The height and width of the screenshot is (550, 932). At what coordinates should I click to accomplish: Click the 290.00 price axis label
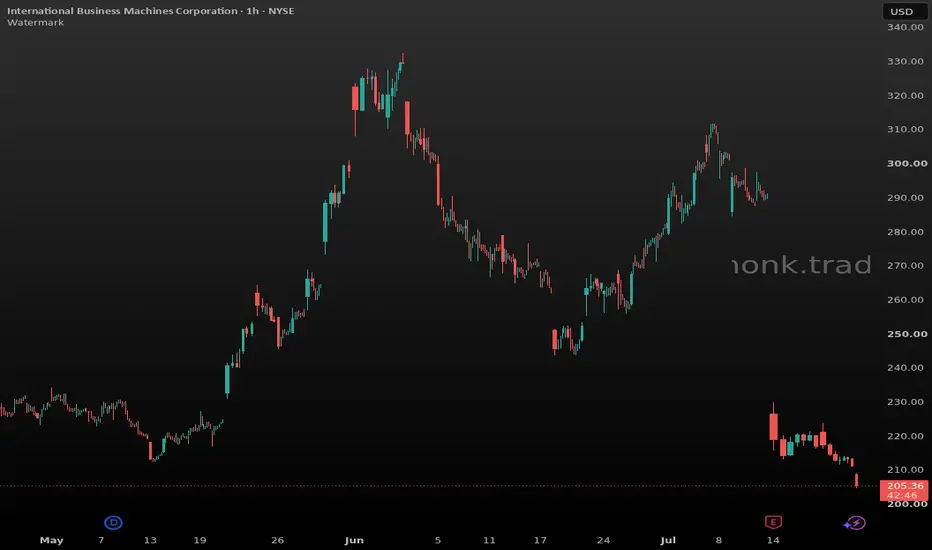[905, 197]
